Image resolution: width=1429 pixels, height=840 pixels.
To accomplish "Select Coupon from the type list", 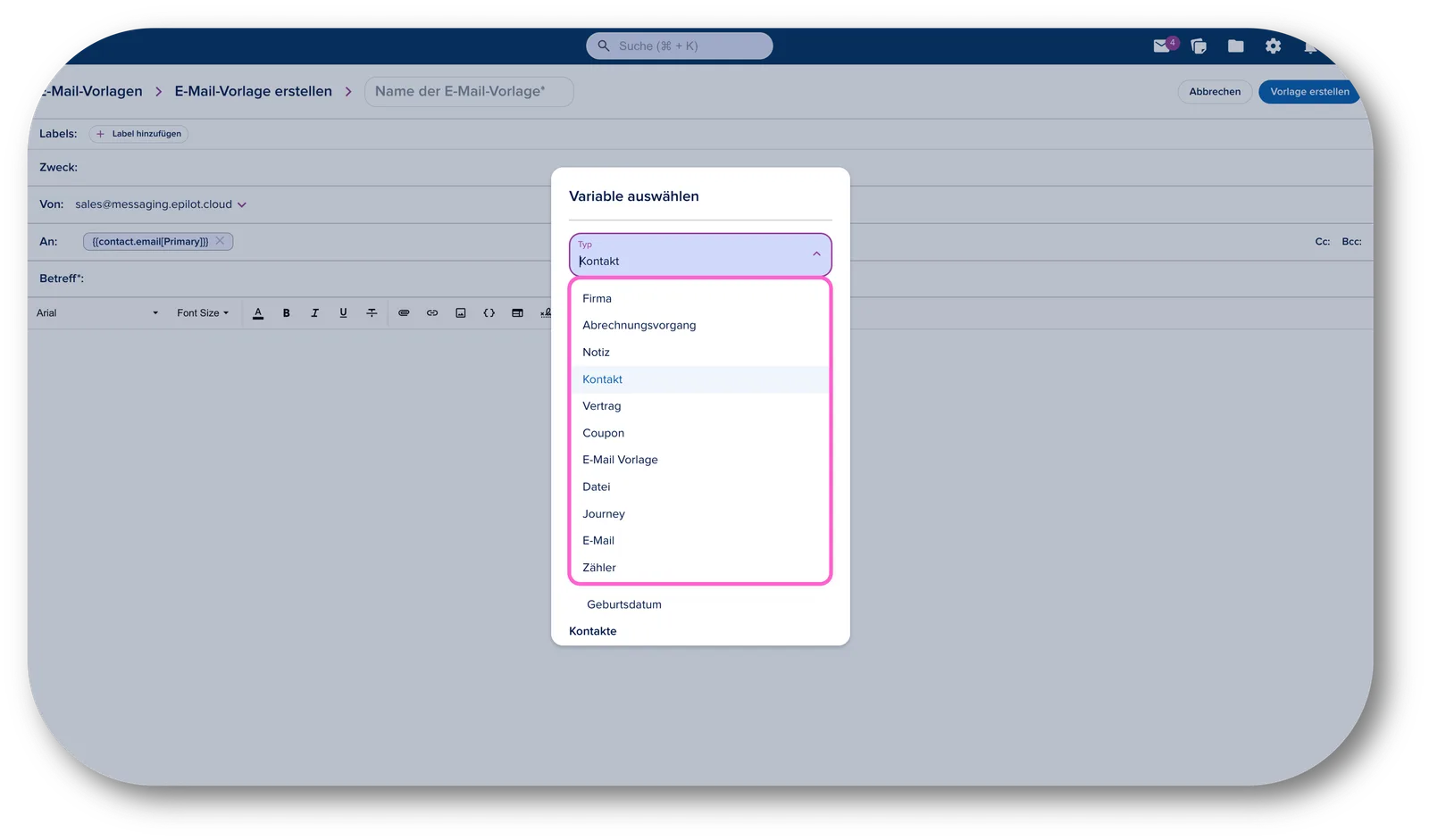I will pos(700,433).
